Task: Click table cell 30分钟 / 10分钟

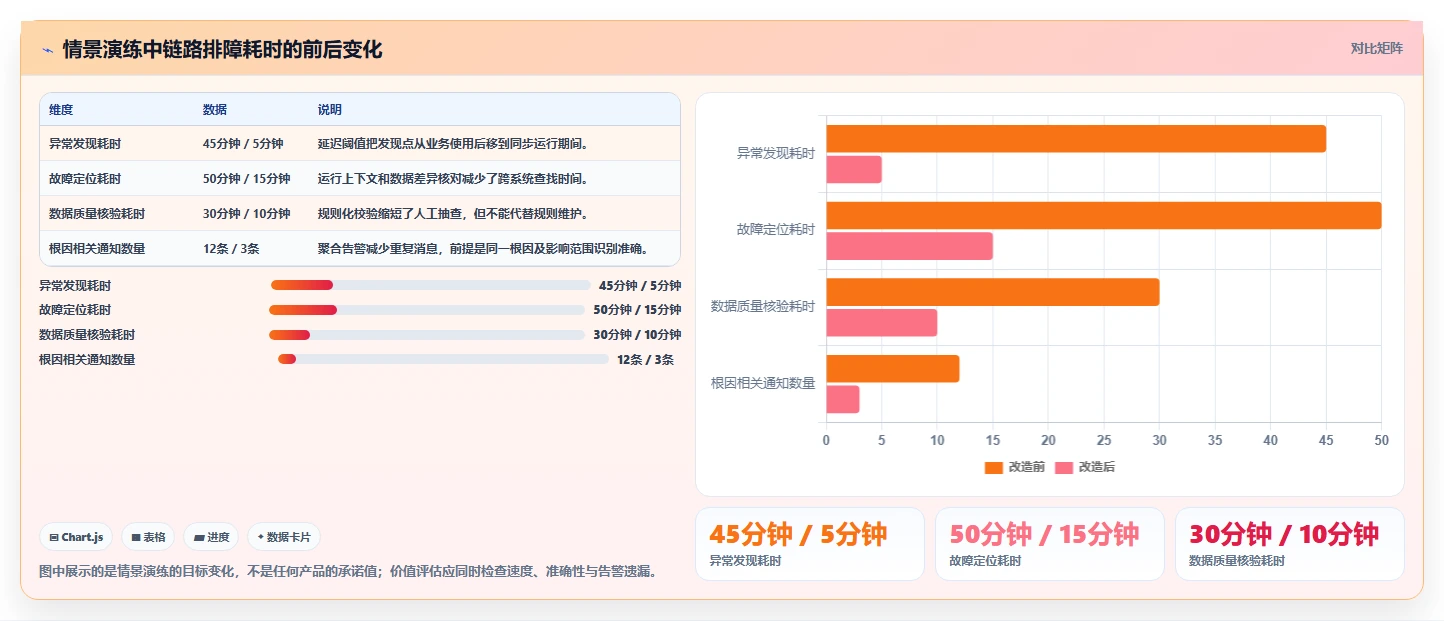Action: pyautogui.click(x=246, y=213)
